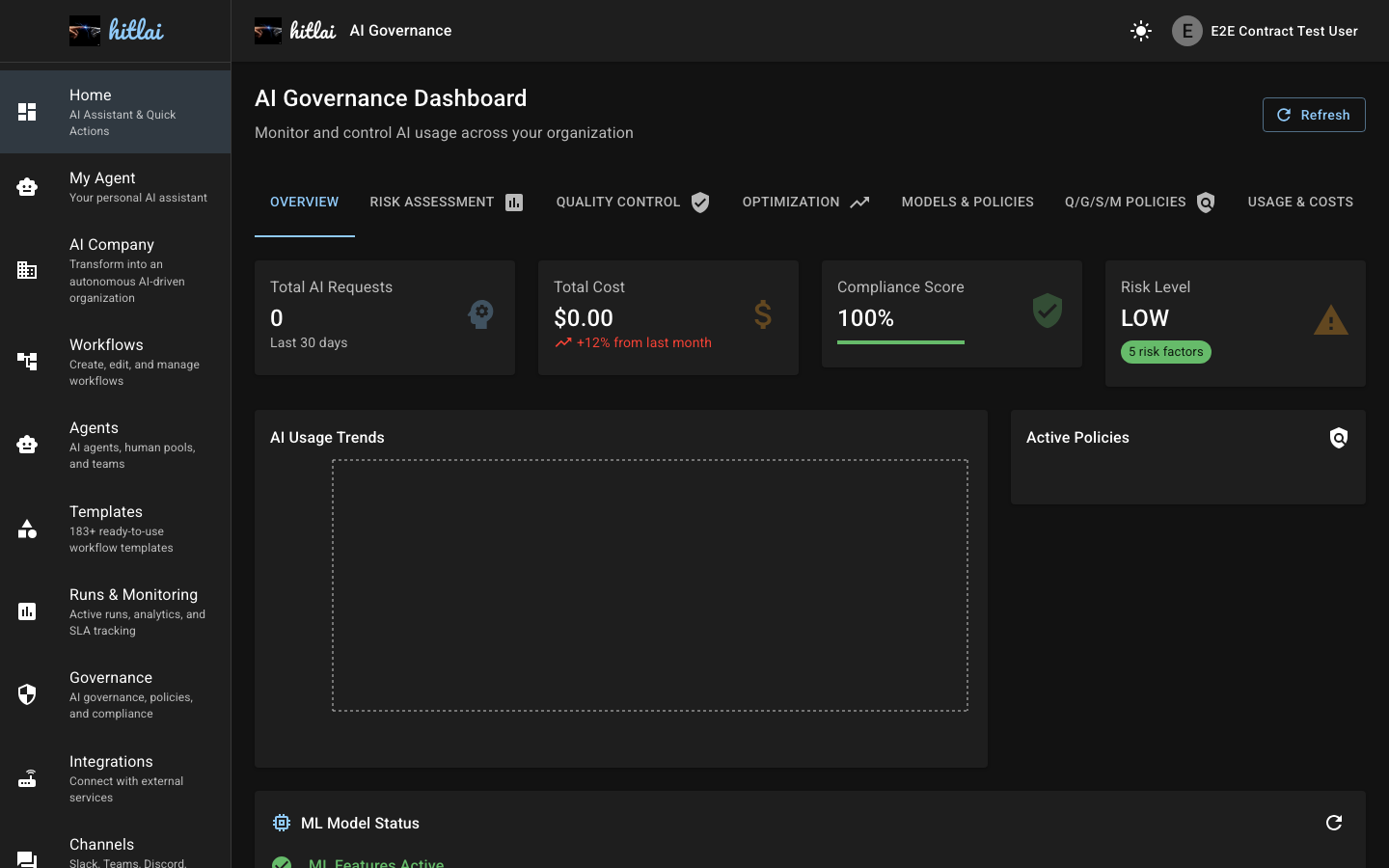This screenshot has width=1389, height=868.
Task: Click the Refresh button
Action: pos(1314,115)
